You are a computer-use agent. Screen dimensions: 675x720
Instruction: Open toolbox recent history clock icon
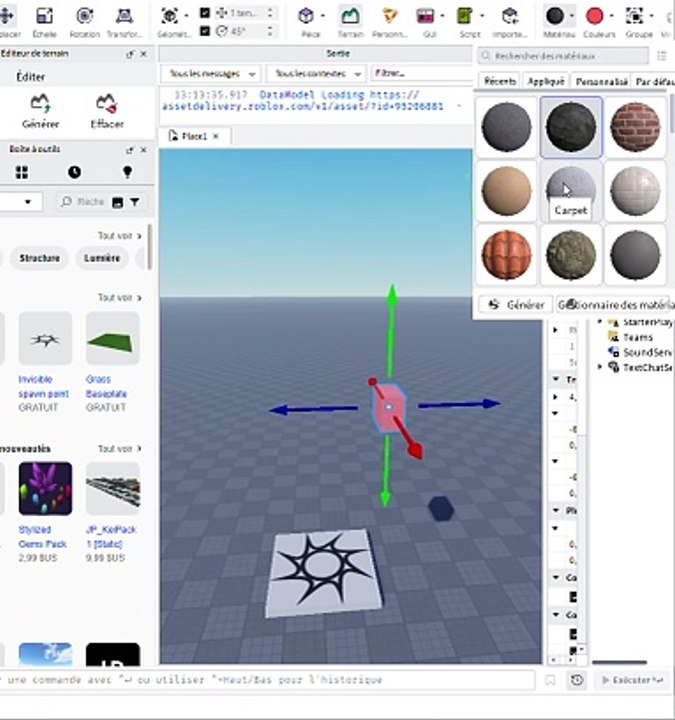(x=74, y=172)
